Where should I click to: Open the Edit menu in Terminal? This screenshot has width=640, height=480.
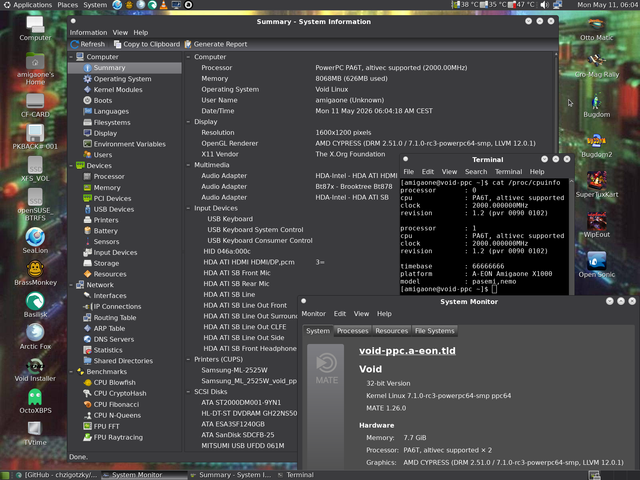428,172
